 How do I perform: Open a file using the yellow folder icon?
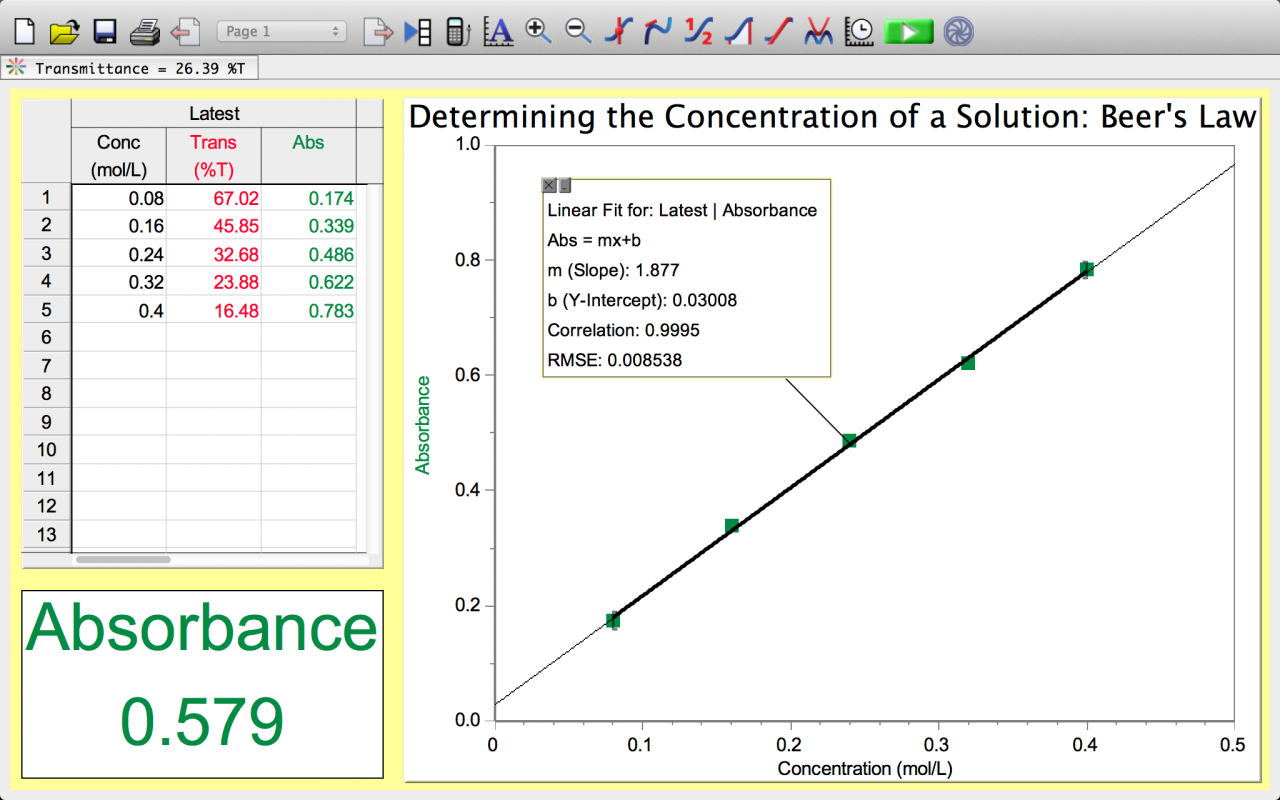(x=64, y=31)
